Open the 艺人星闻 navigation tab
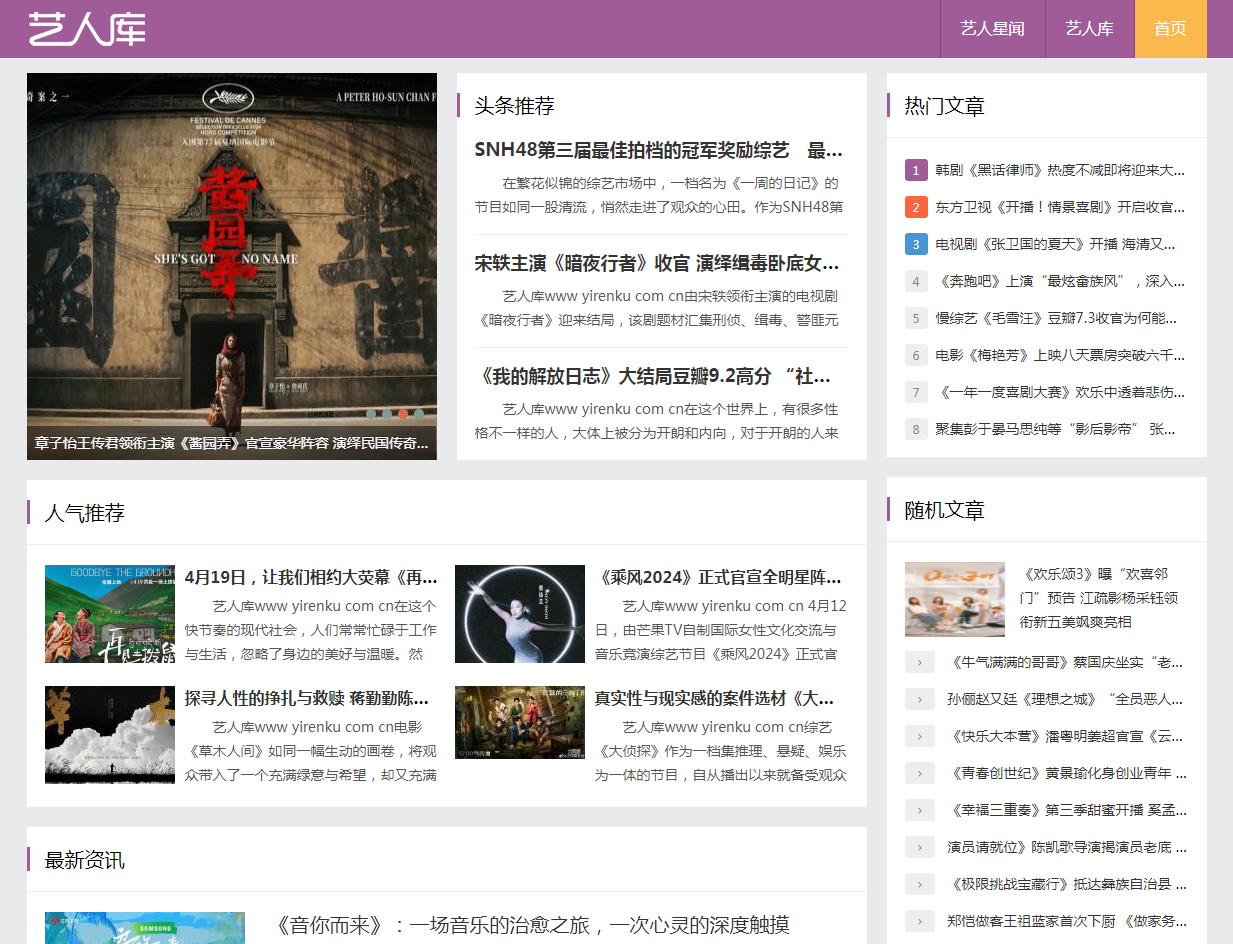The image size is (1233, 944). click(992, 29)
